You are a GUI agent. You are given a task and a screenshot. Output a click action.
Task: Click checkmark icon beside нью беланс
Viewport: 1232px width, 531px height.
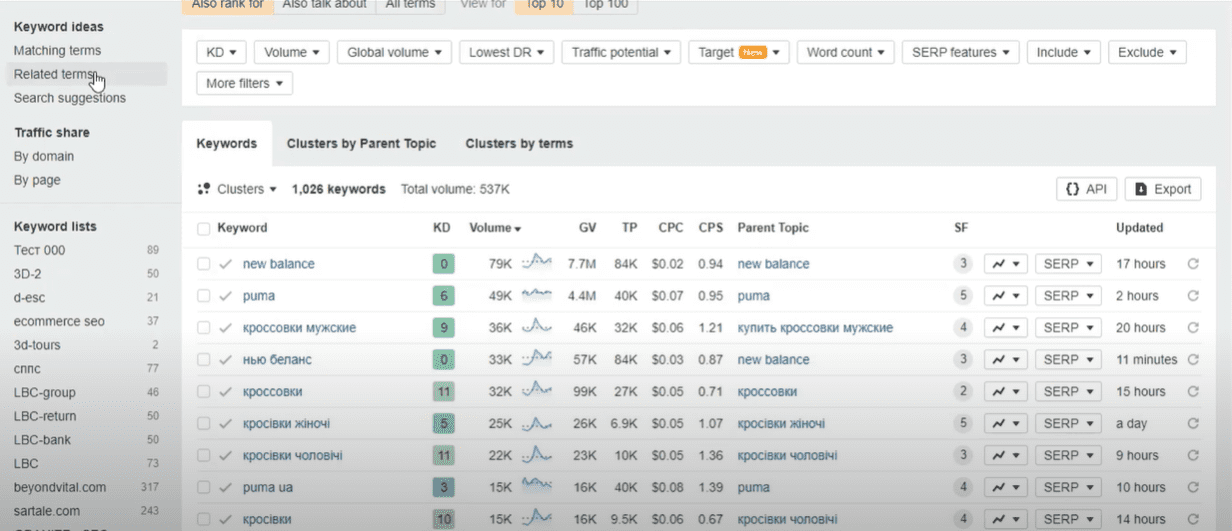[226, 360]
